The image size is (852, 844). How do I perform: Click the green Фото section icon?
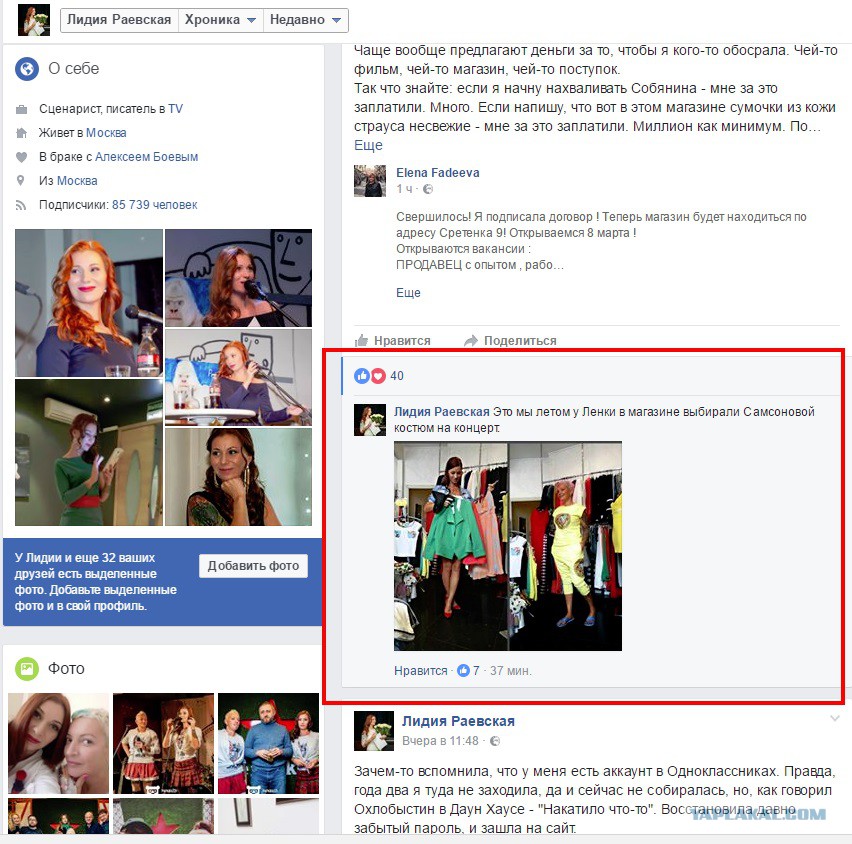pyautogui.click(x=27, y=668)
